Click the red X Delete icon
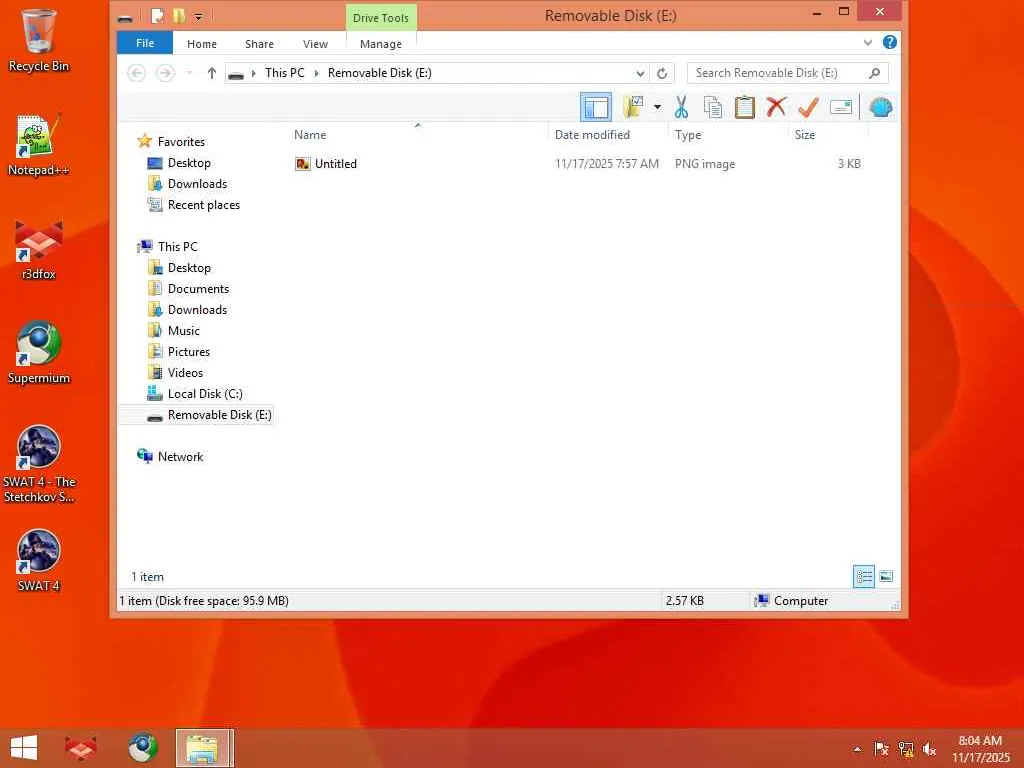 (x=776, y=107)
